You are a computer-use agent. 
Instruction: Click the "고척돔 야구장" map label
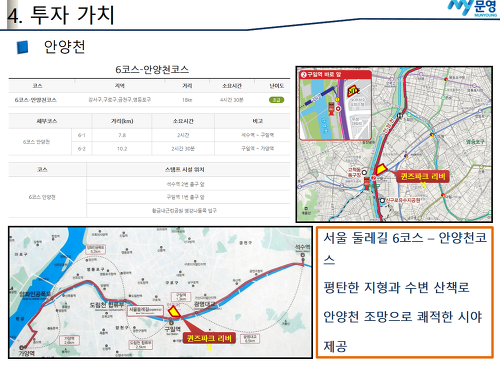(x=354, y=172)
